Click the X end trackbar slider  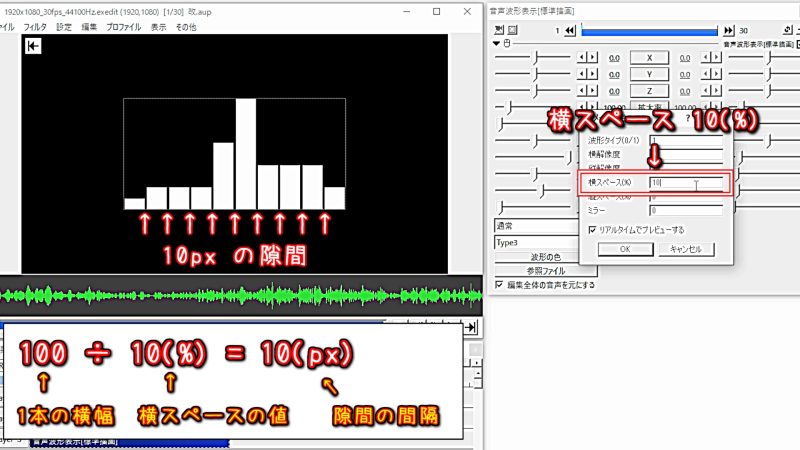tap(764, 58)
